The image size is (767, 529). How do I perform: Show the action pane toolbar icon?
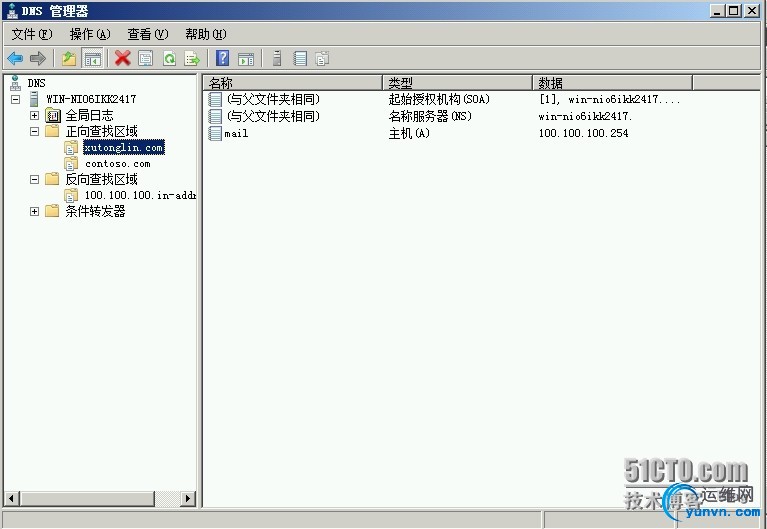246,59
